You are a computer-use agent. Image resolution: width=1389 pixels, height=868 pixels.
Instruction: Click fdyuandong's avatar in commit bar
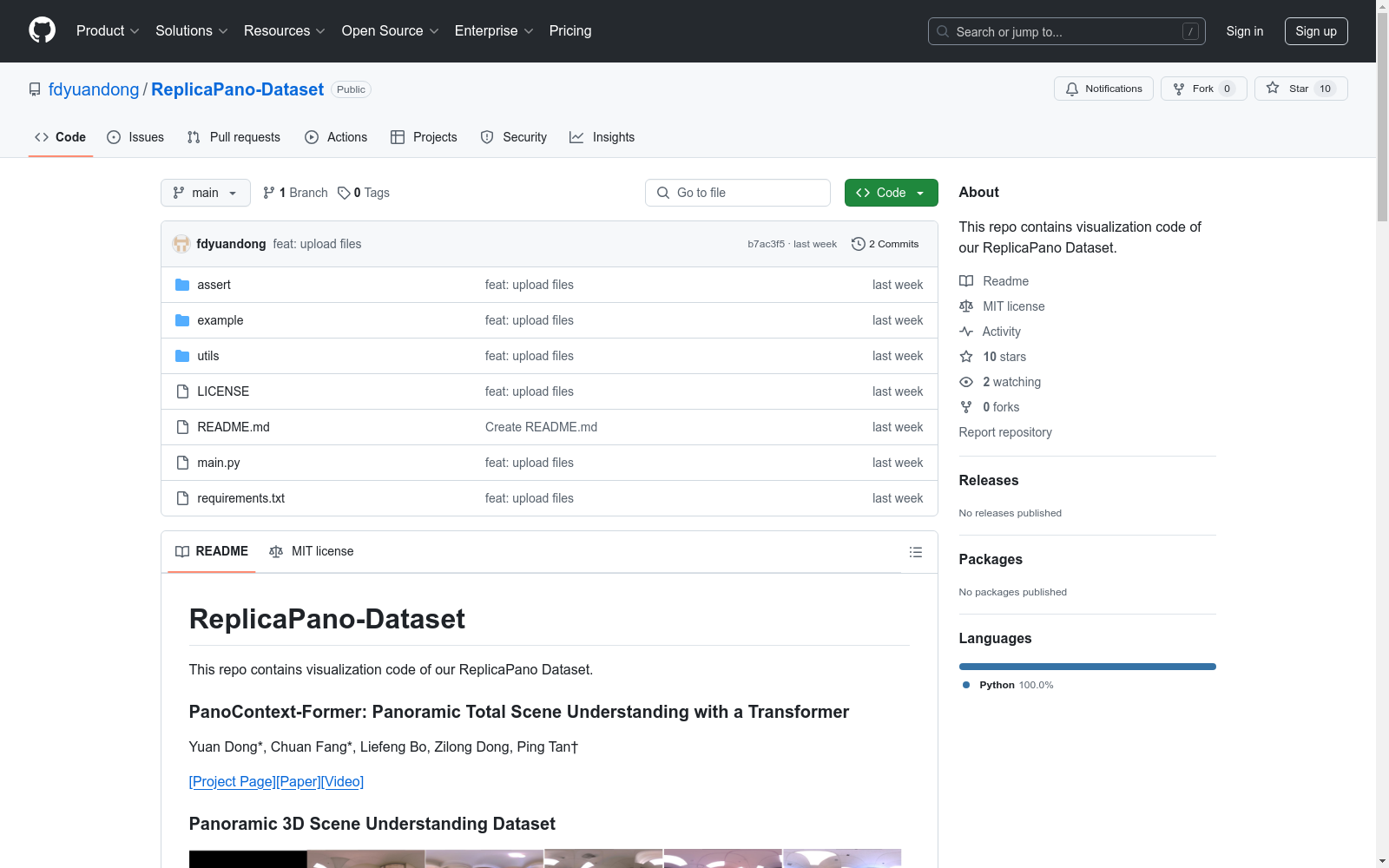pos(181,244)
